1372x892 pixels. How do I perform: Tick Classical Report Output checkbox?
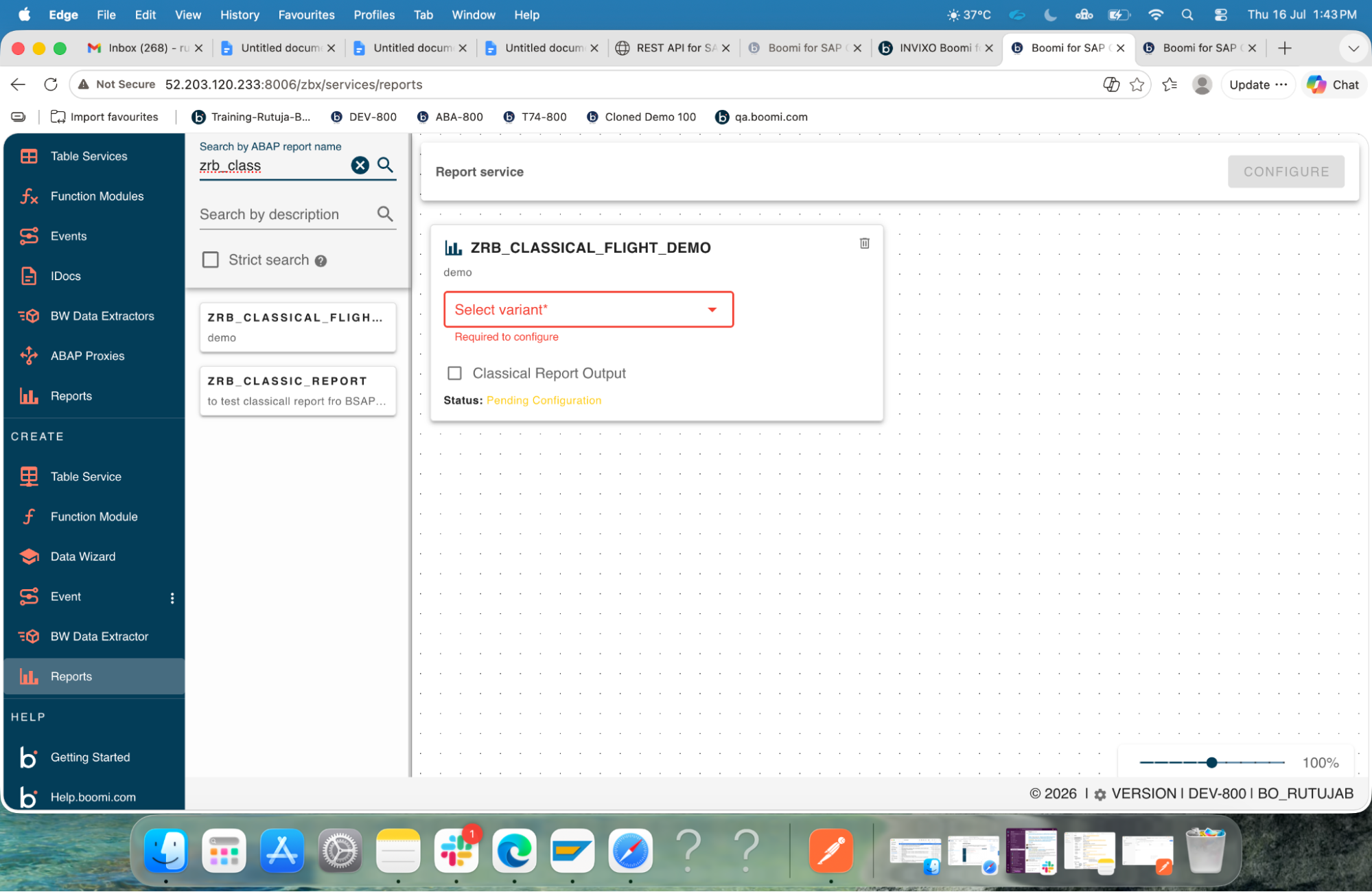(x=454, y=374)
